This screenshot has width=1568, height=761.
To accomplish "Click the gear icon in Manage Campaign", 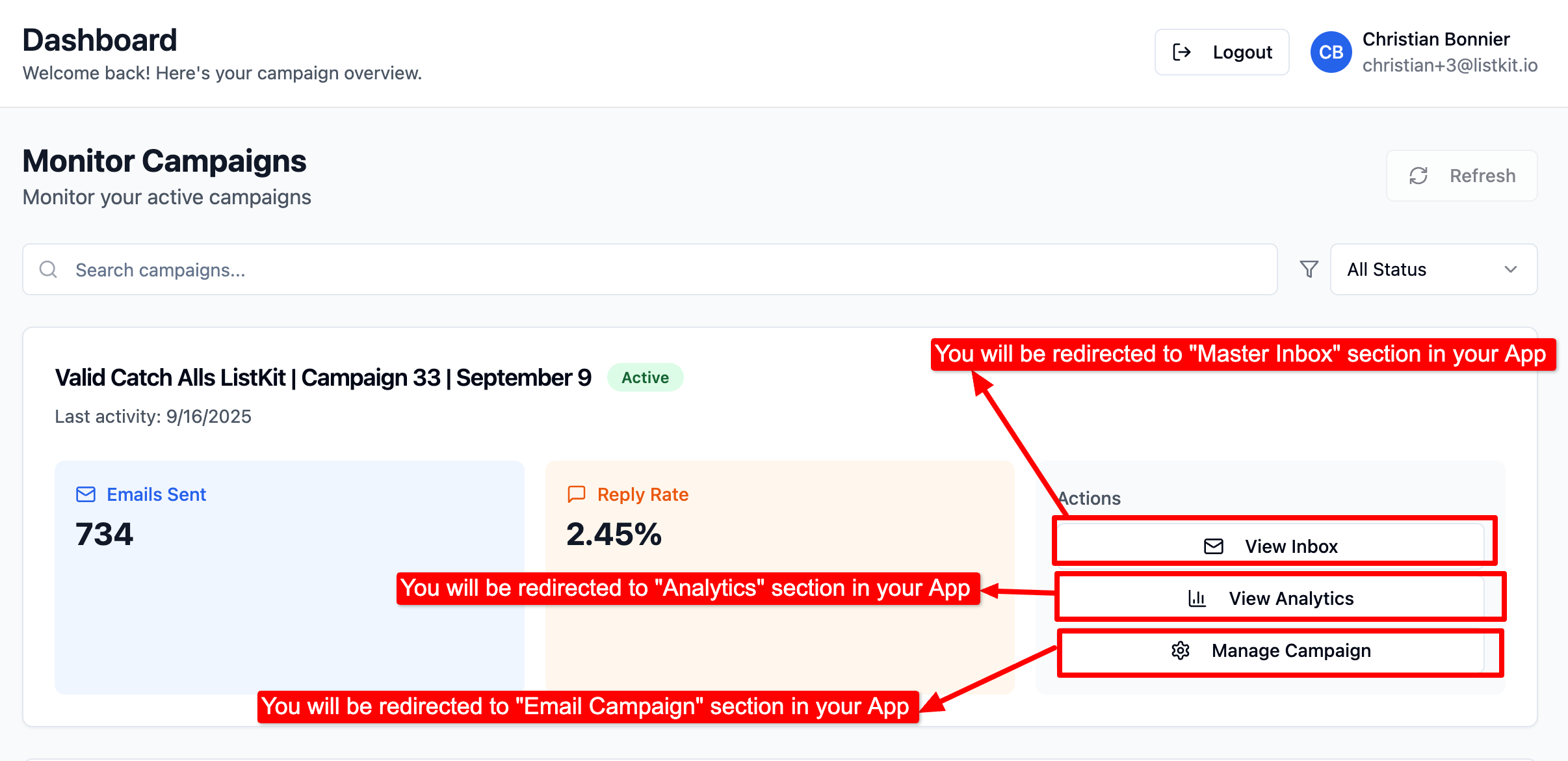I will point(1180,650).
